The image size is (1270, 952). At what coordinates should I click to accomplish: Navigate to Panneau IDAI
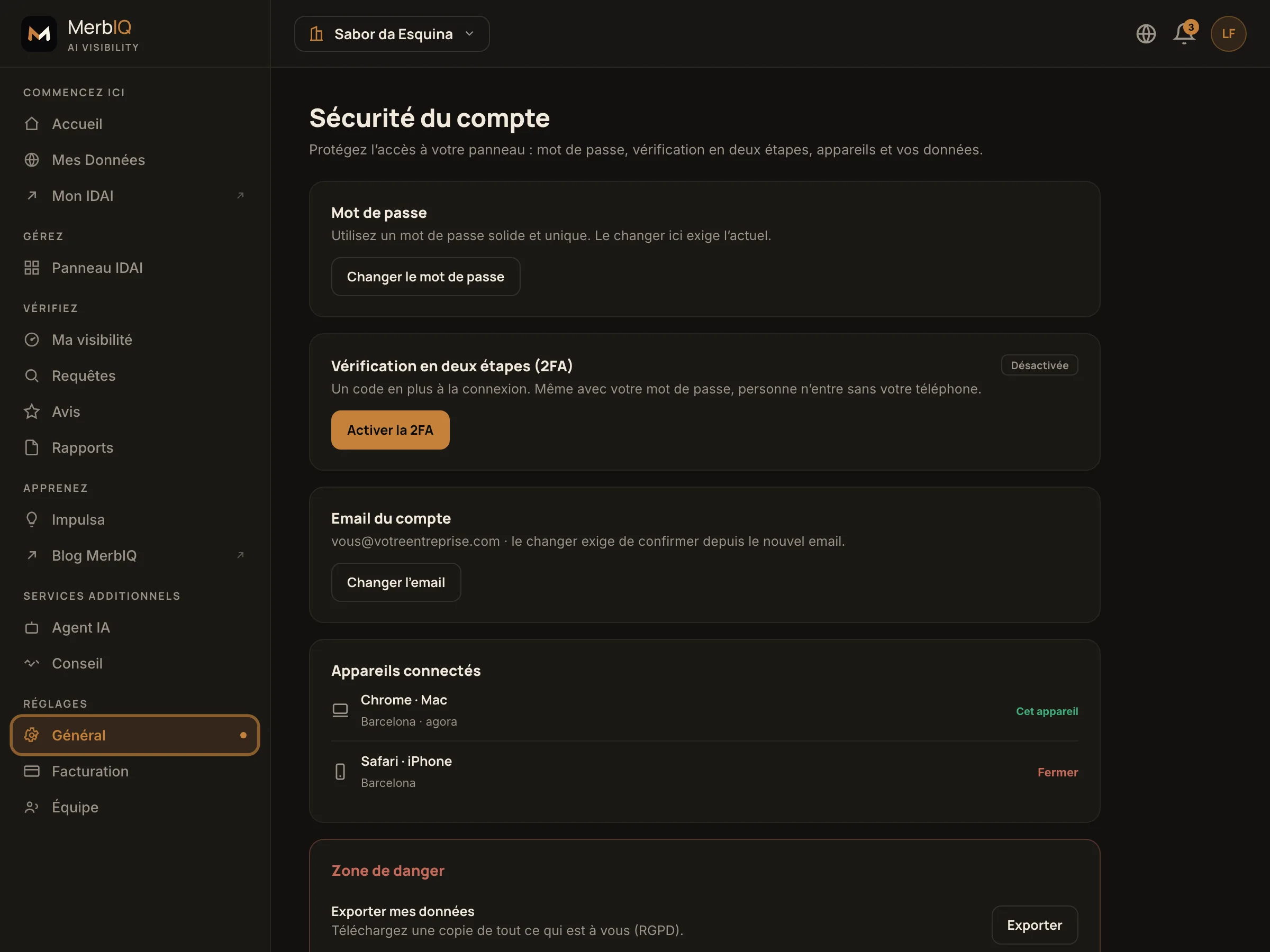[x=135, y=268]
